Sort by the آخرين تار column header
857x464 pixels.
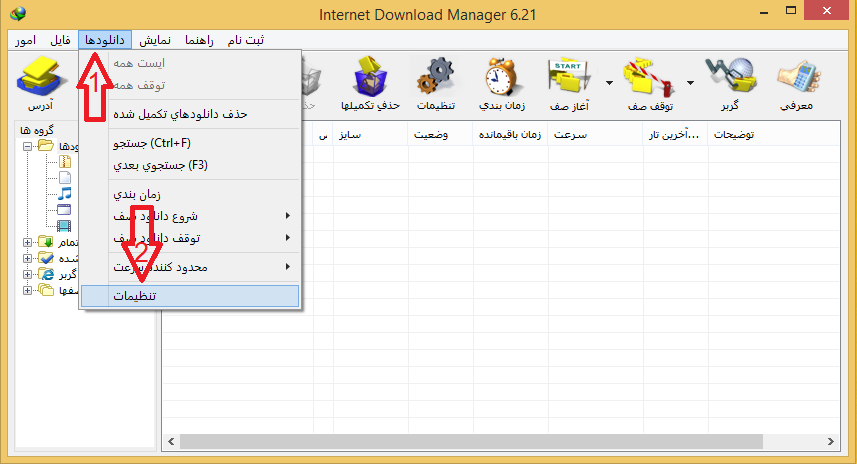pyautogui.click(x=676, y=134)
